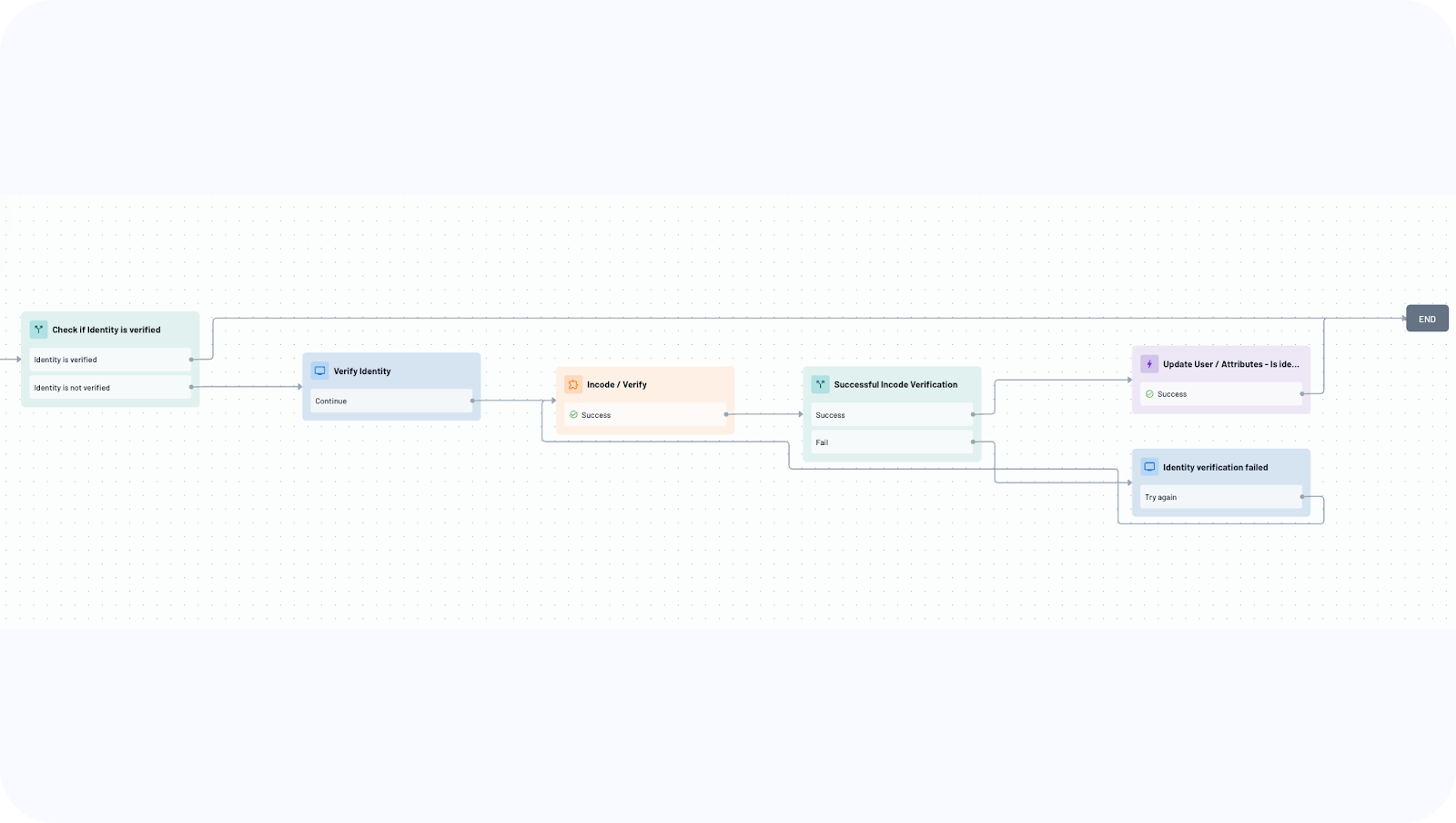Click the 'Try again' row
The height and width of the screenshot is (823, 1456).
[1219, 497]
